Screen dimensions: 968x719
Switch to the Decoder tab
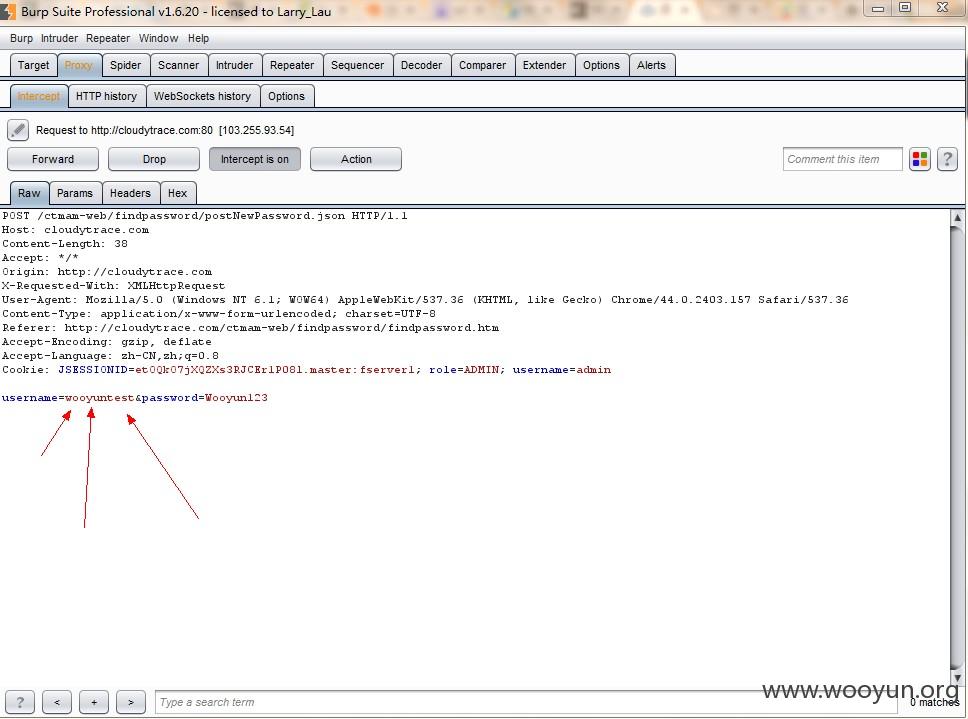click(x=422, y=65)
